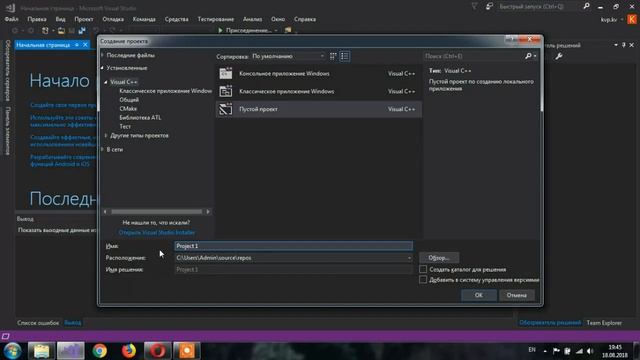Open the 'Правка' menu
The image size is (640, 360).
pos(37,19)
